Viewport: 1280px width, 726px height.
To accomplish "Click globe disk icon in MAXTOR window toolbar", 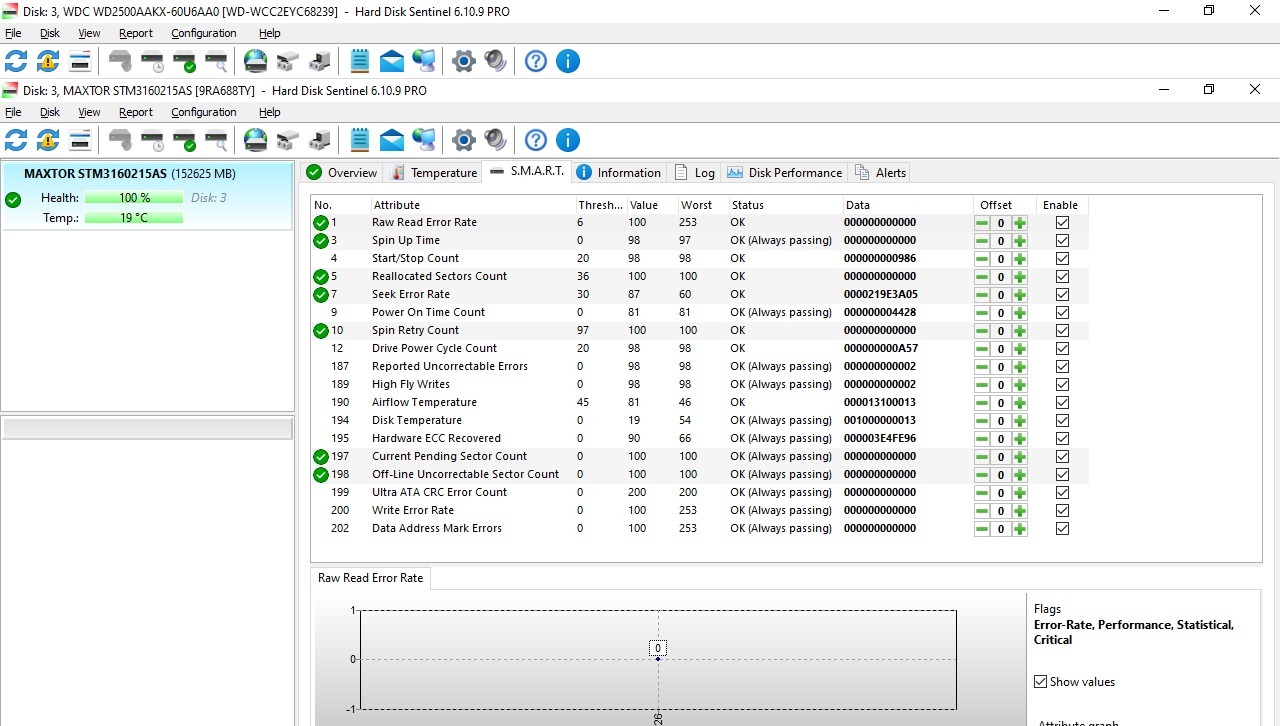I will point(256,140).
